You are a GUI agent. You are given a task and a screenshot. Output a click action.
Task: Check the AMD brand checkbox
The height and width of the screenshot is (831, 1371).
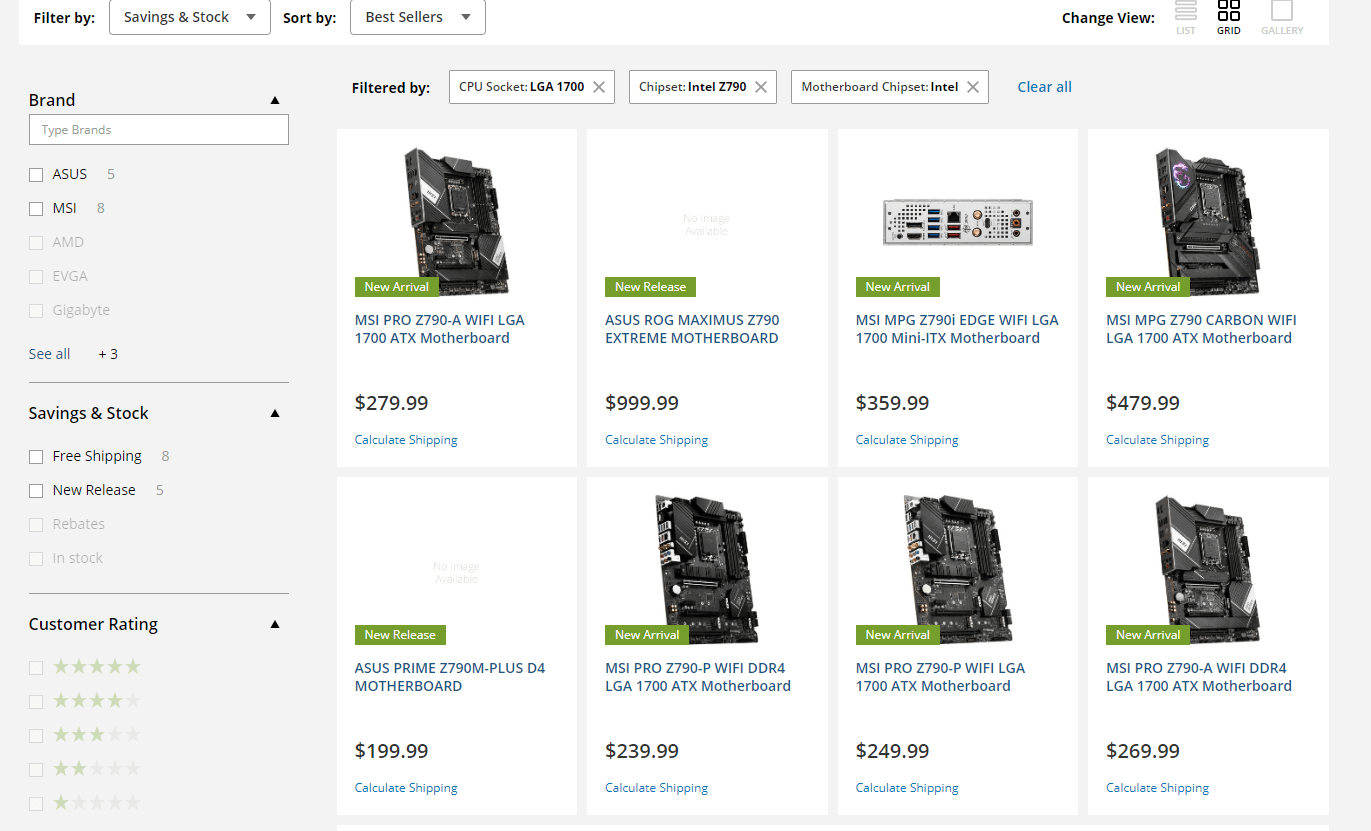coord(36,243)
